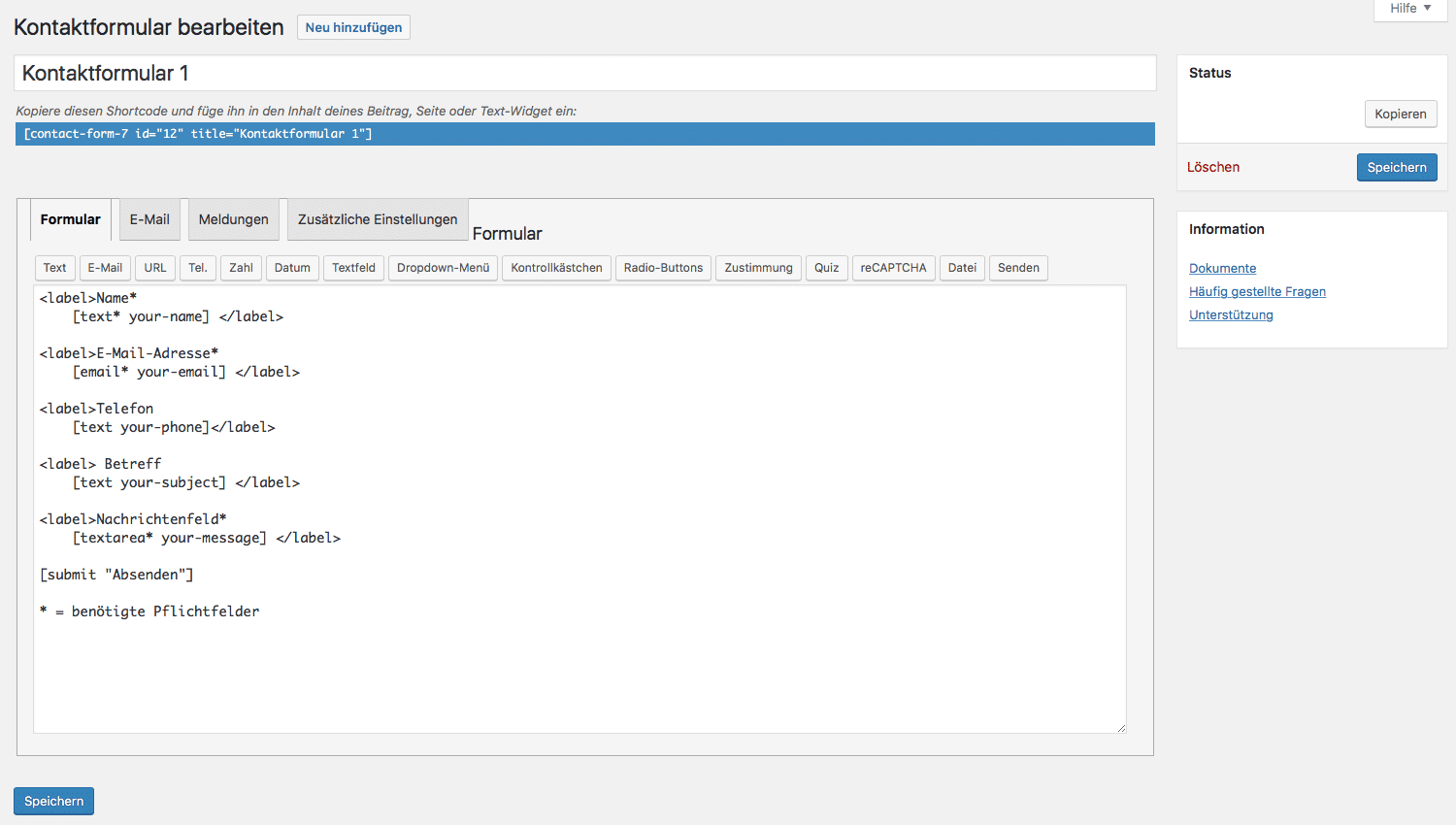
Task: Click the bottom Speichern button
Action: [x=54, y=801]
